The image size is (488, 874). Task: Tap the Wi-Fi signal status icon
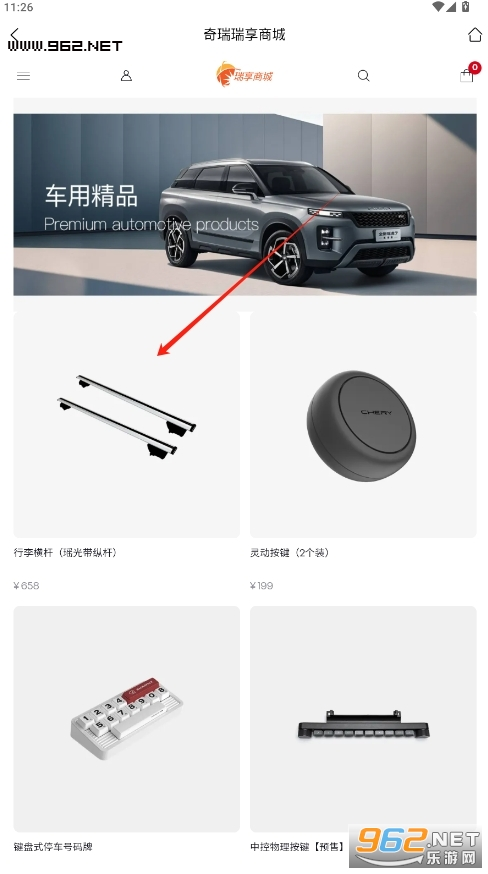tap(438, 7)
